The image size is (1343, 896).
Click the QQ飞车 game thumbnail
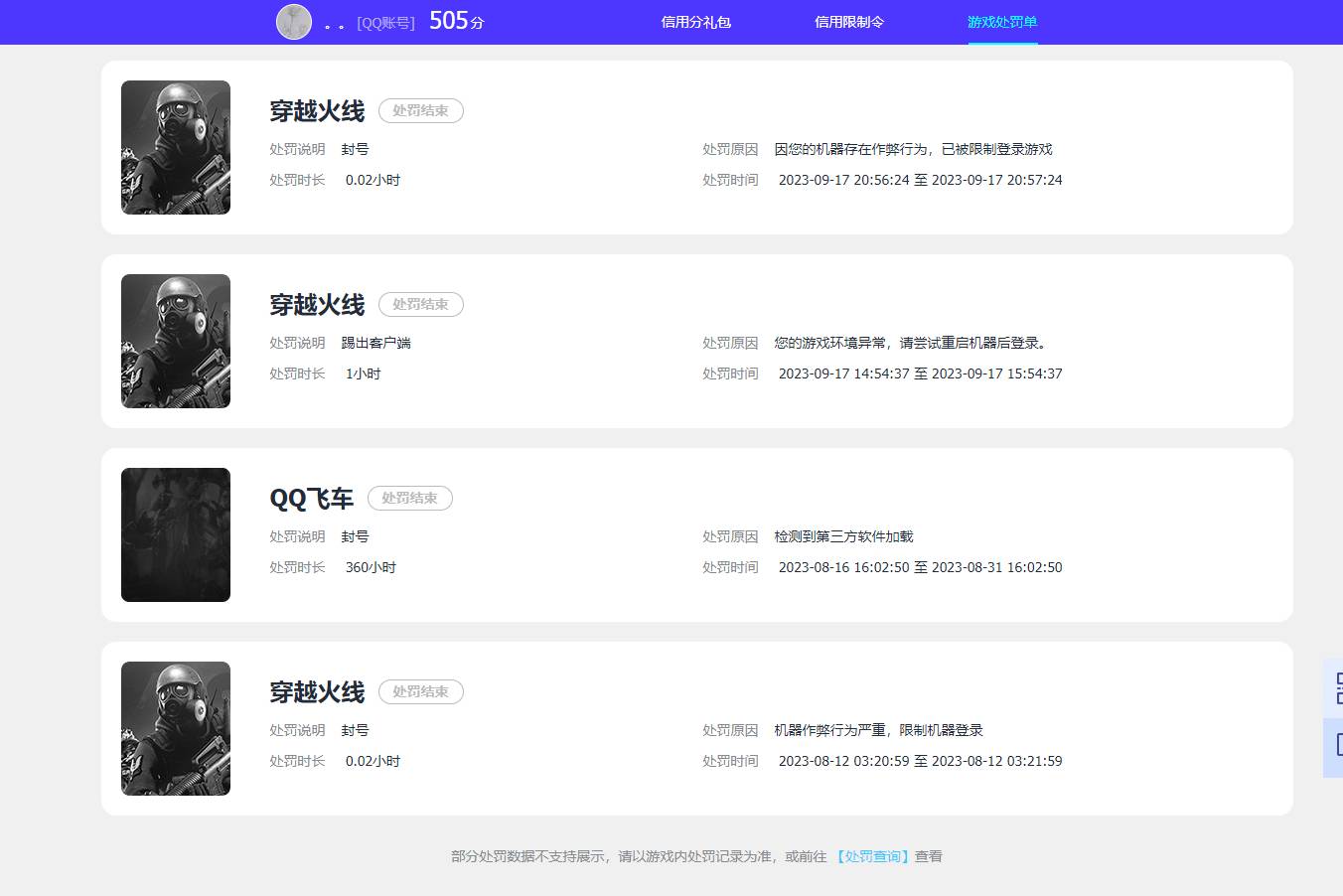point(176,534)
